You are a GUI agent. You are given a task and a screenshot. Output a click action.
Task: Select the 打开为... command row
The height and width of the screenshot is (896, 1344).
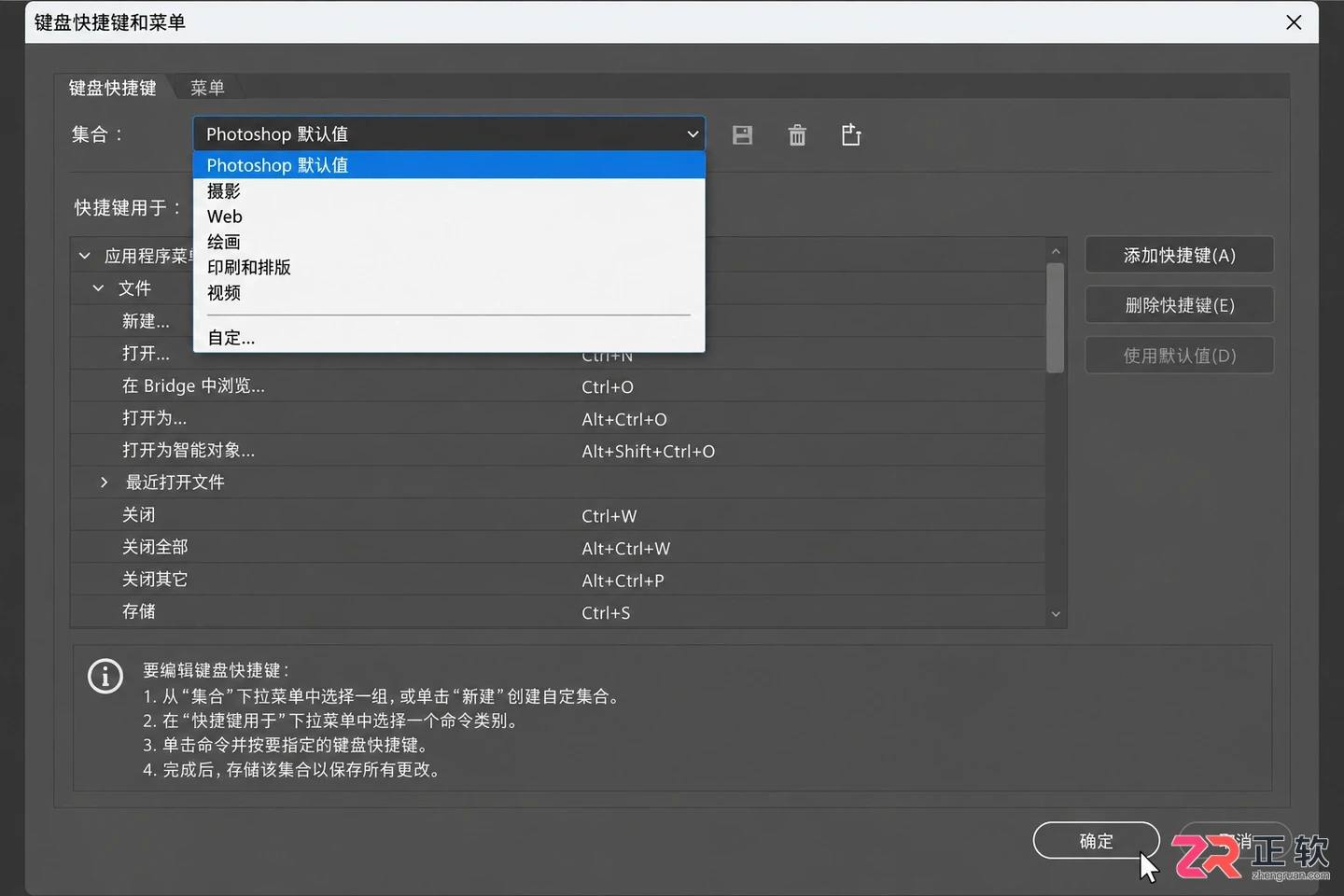[558, 418]
